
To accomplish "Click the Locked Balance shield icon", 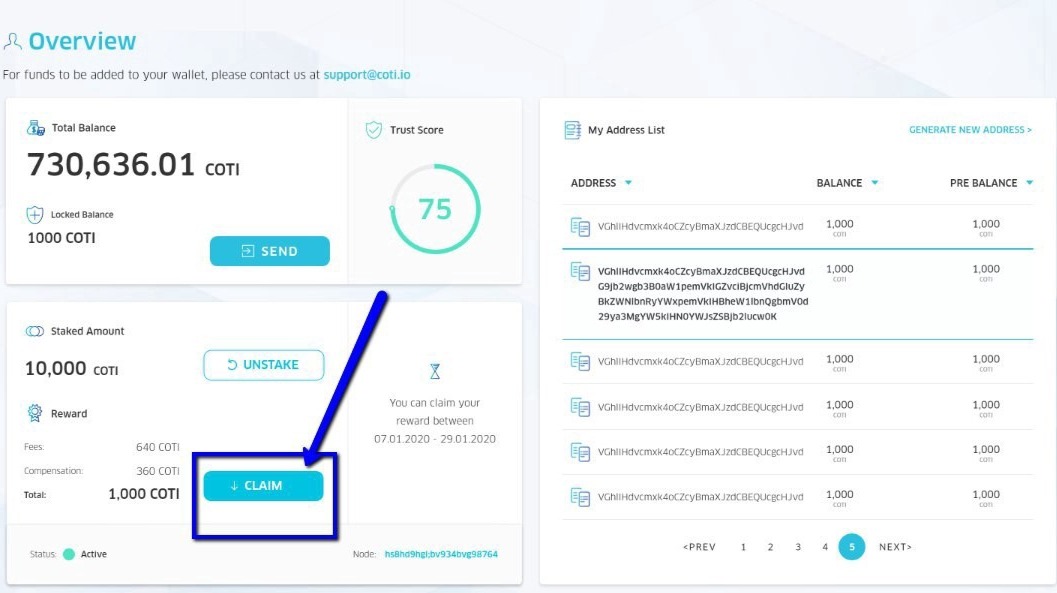I will 35,214.
